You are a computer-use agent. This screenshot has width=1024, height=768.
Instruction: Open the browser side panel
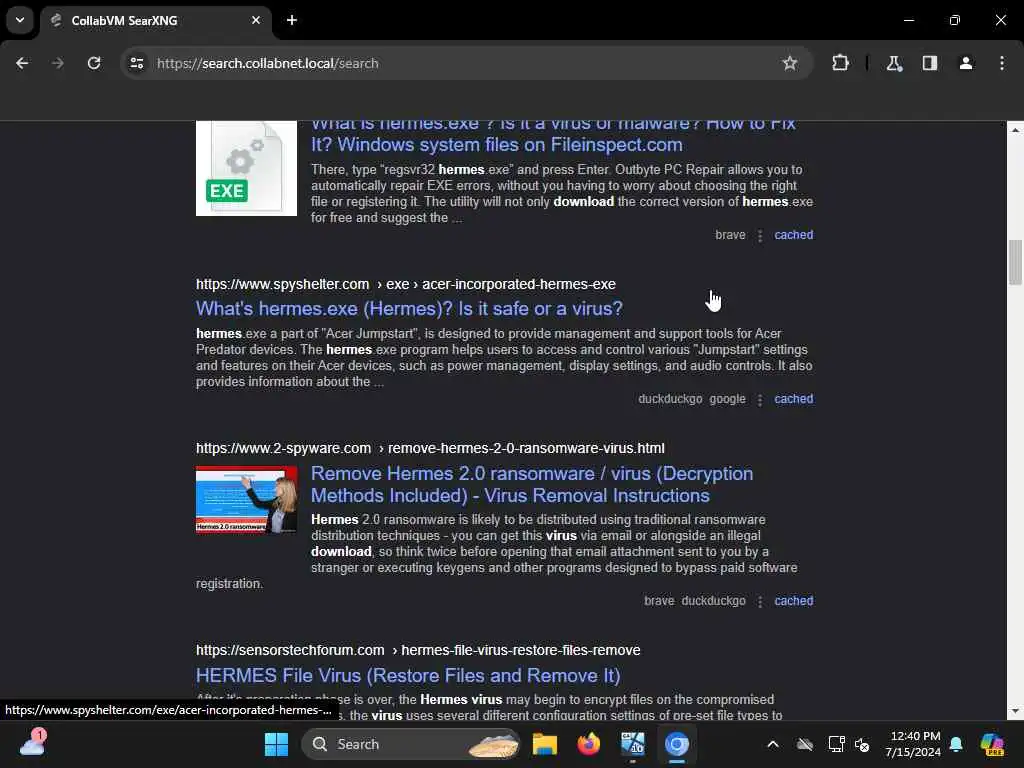pos(930,63)
